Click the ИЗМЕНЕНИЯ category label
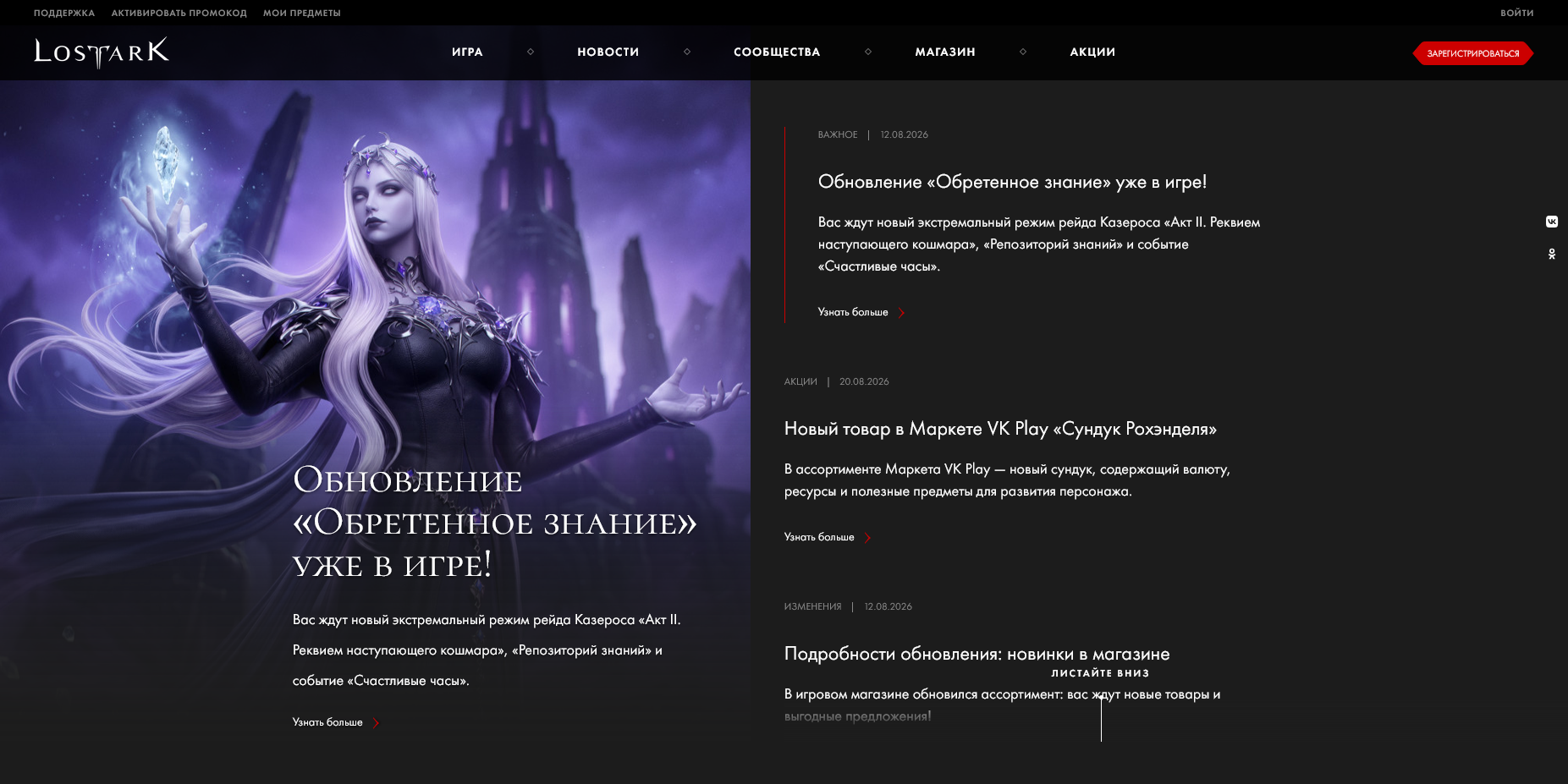The image size is (1568, 784). (x=812, y=606)
